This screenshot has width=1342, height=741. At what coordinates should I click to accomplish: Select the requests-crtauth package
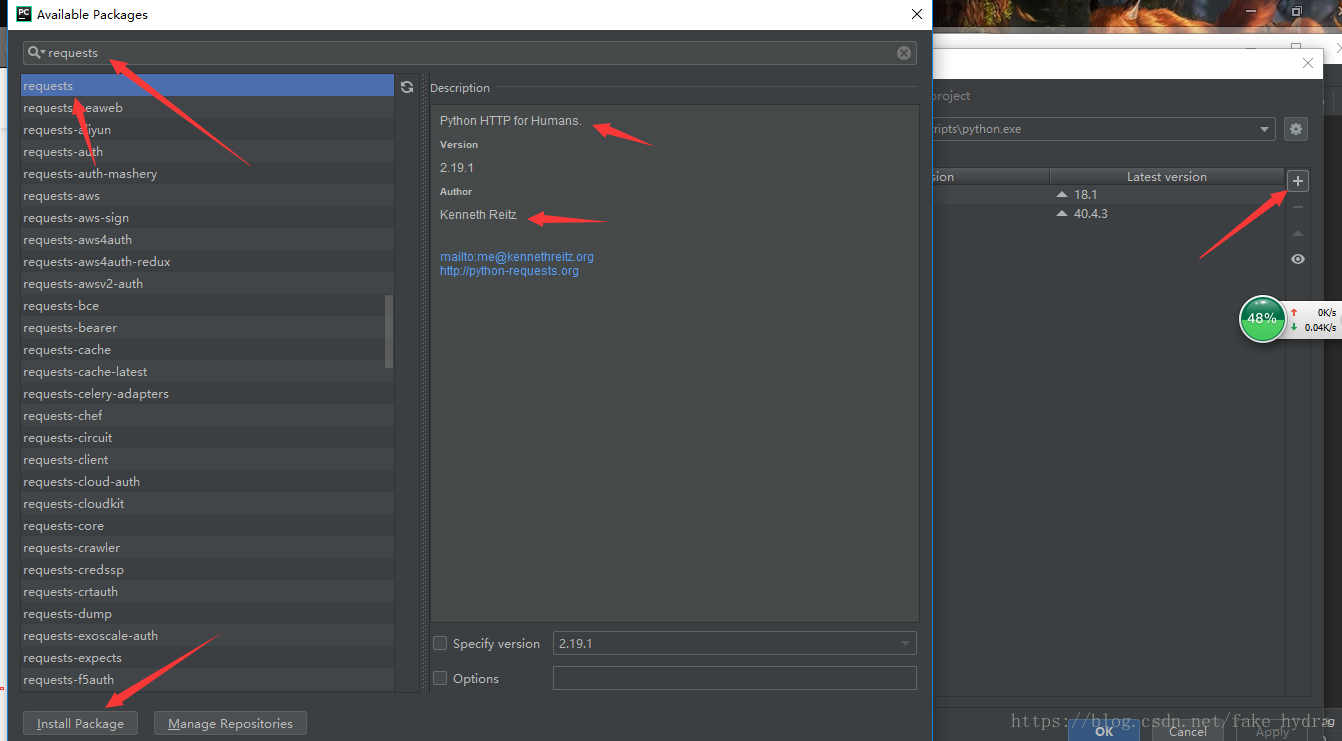coord(207,592)
